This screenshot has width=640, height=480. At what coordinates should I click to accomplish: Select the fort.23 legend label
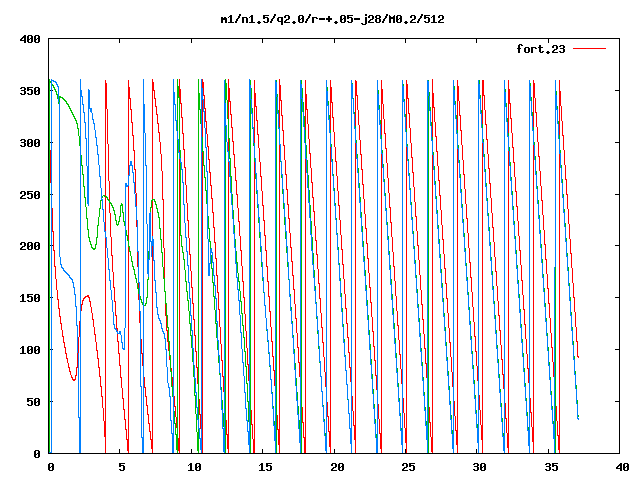[x=541, y=49]
